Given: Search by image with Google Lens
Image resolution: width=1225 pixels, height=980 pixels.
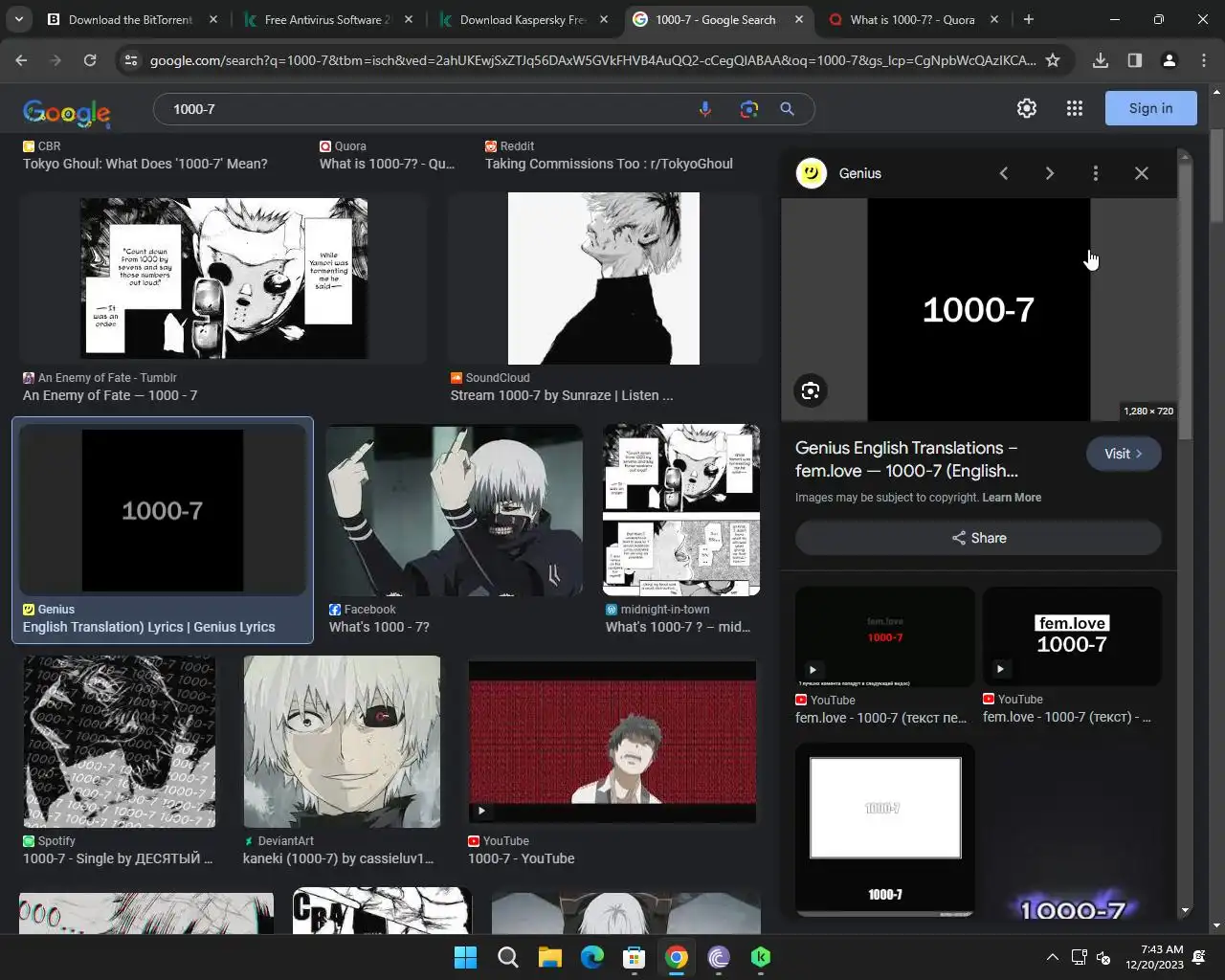Looking at the screenshot, I should pyautogui.click(x=749, y=109).
